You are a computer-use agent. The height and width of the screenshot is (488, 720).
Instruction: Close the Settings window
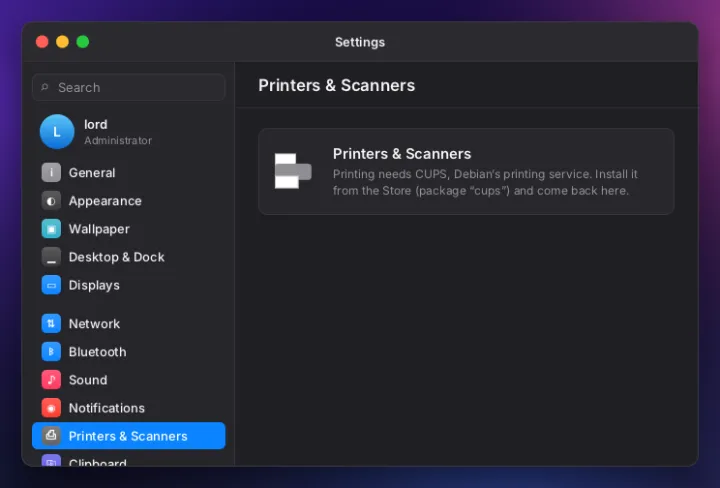(42, 42)
